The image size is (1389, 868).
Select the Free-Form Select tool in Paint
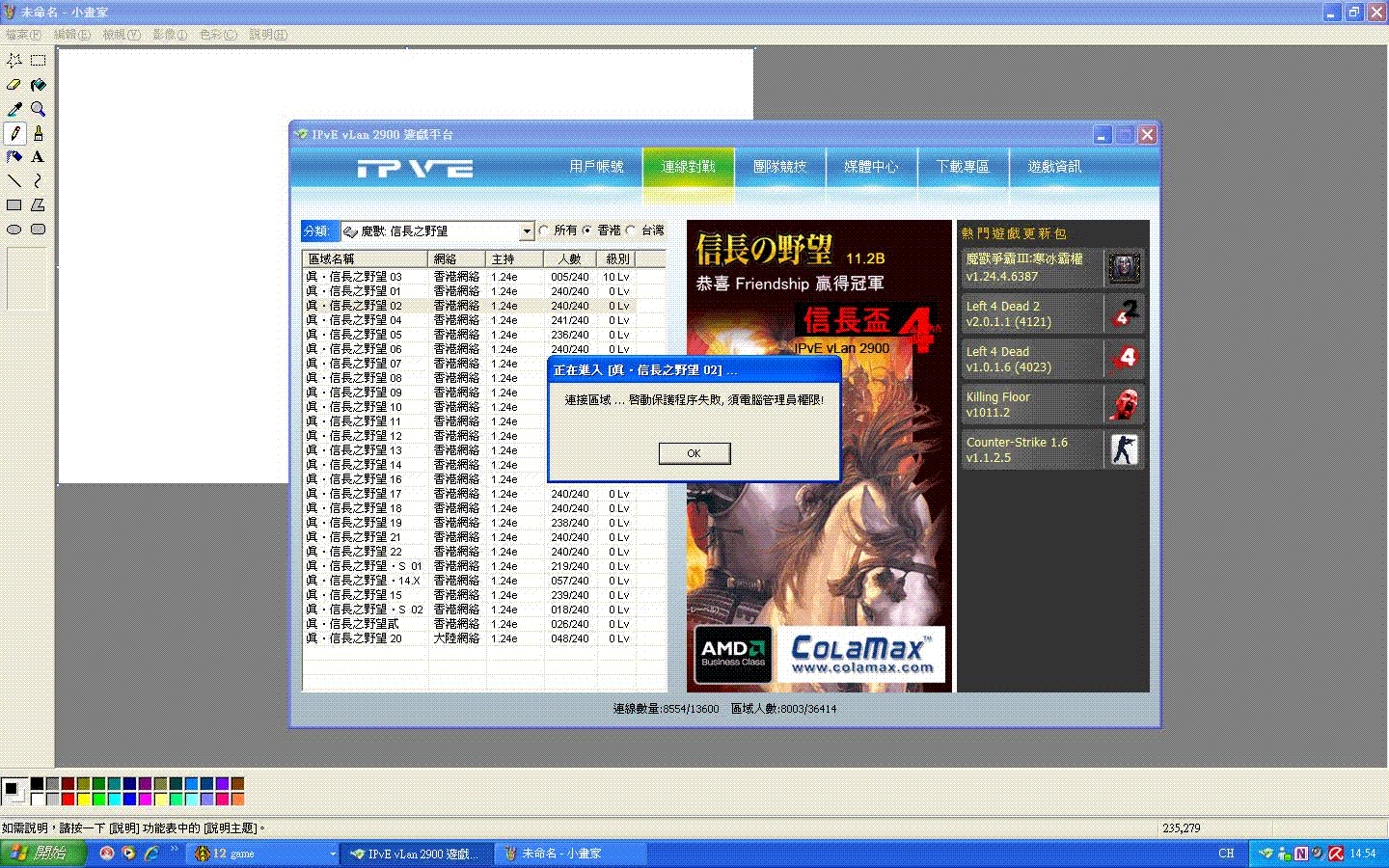click(x=14, y=61)
